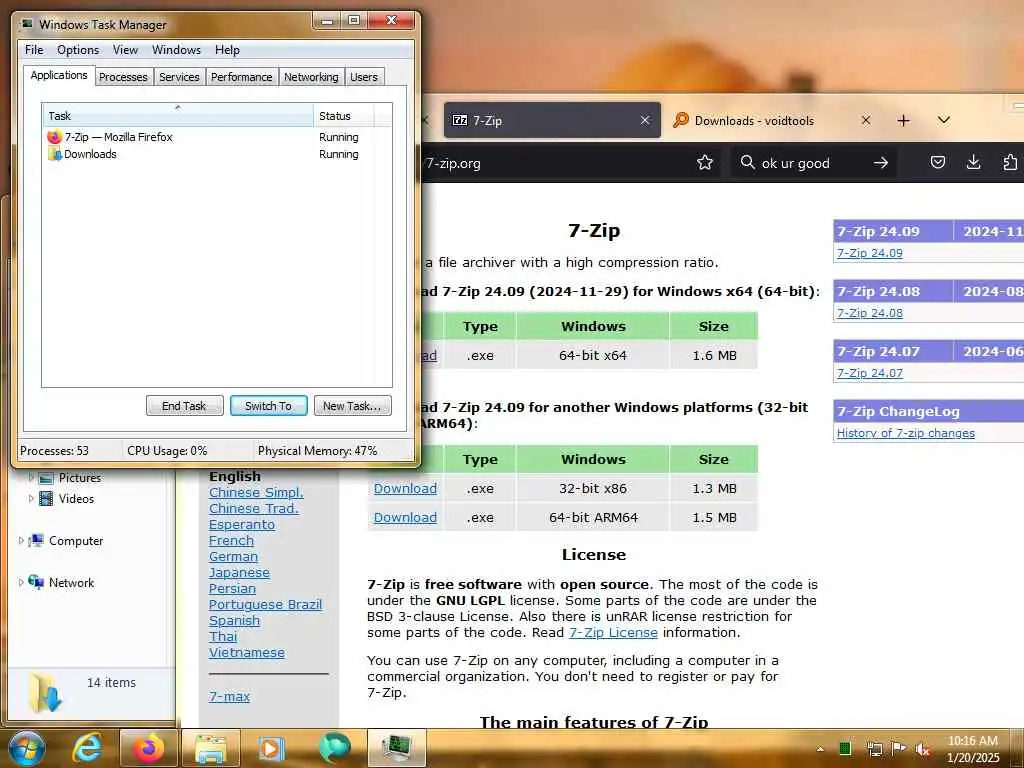Switch to the Services tab
The height and width of the screenshot is (768, 1024).
pos(179,77)
